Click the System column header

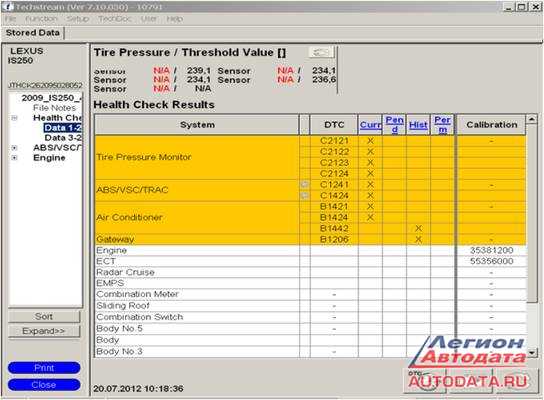pos(197,125)
